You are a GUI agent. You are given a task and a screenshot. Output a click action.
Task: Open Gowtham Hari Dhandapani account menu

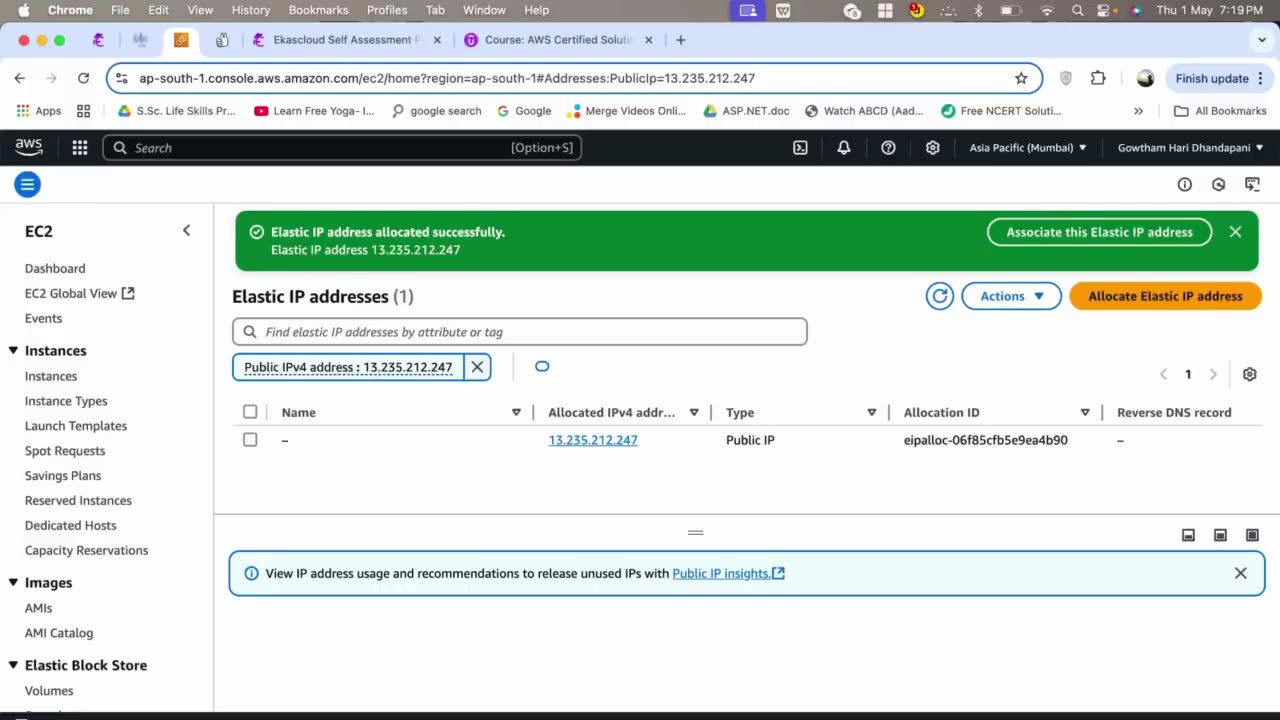click(1190, 148)
